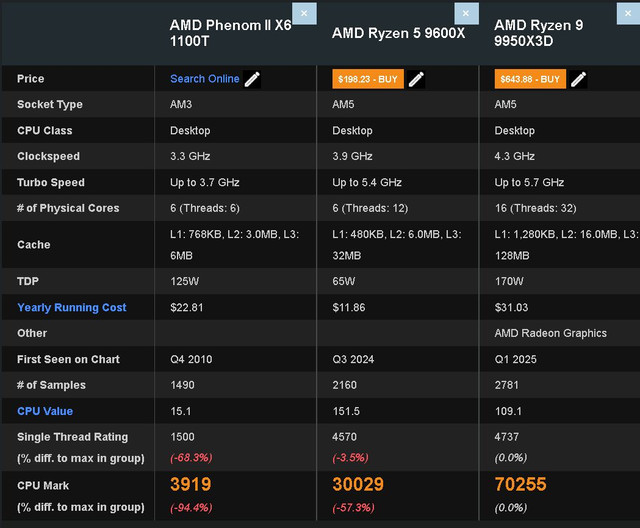The height and width of the screenshot is (528, 640).
Task: Click the First Seen on Chart row label
Action: 69,359
